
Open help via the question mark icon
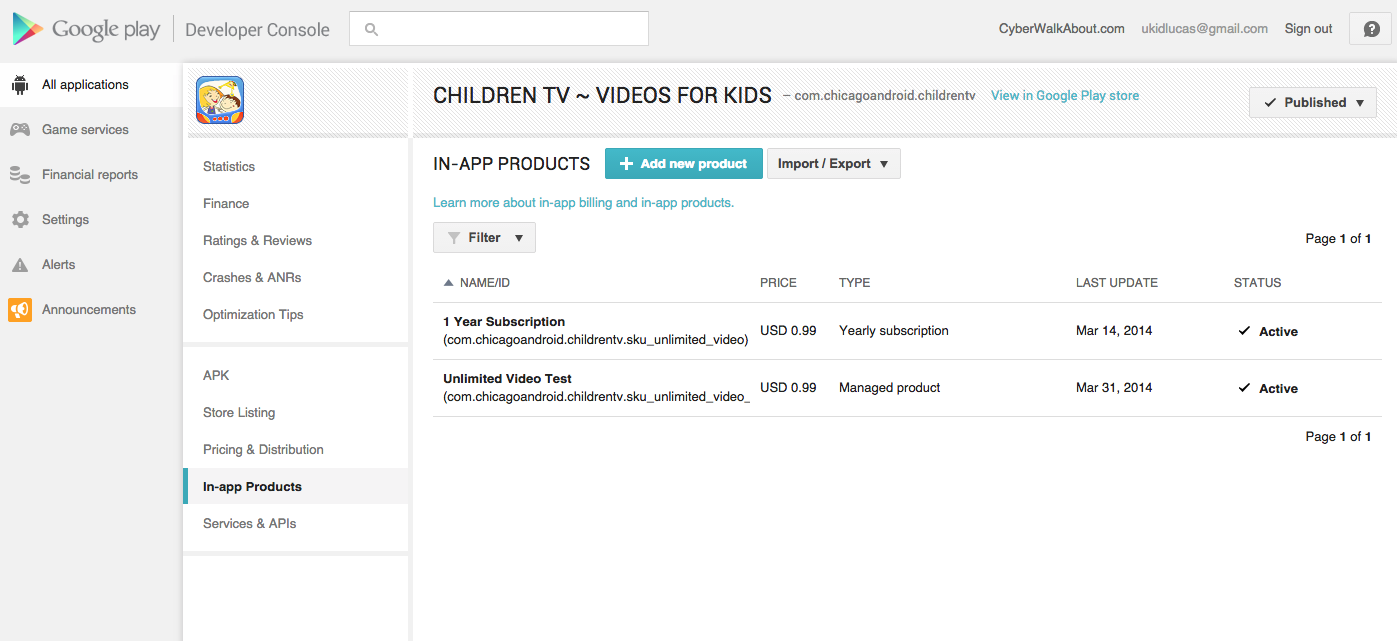point(1370,29)
